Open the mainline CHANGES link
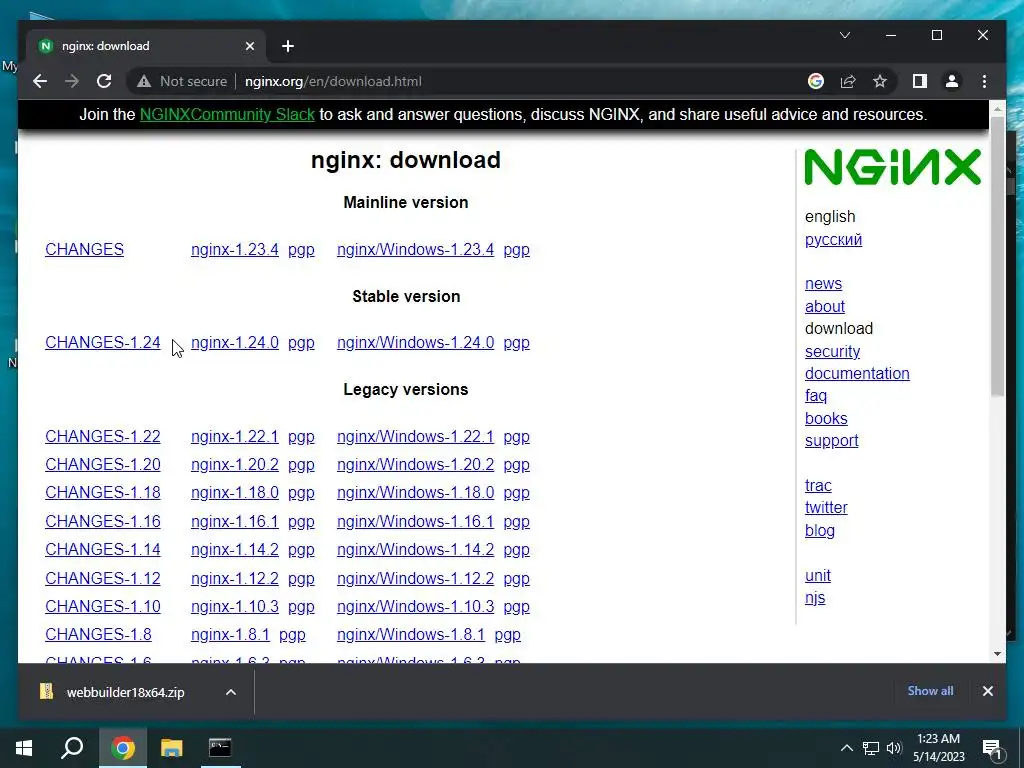1024x768 pixels. click(x=84, y=249)
